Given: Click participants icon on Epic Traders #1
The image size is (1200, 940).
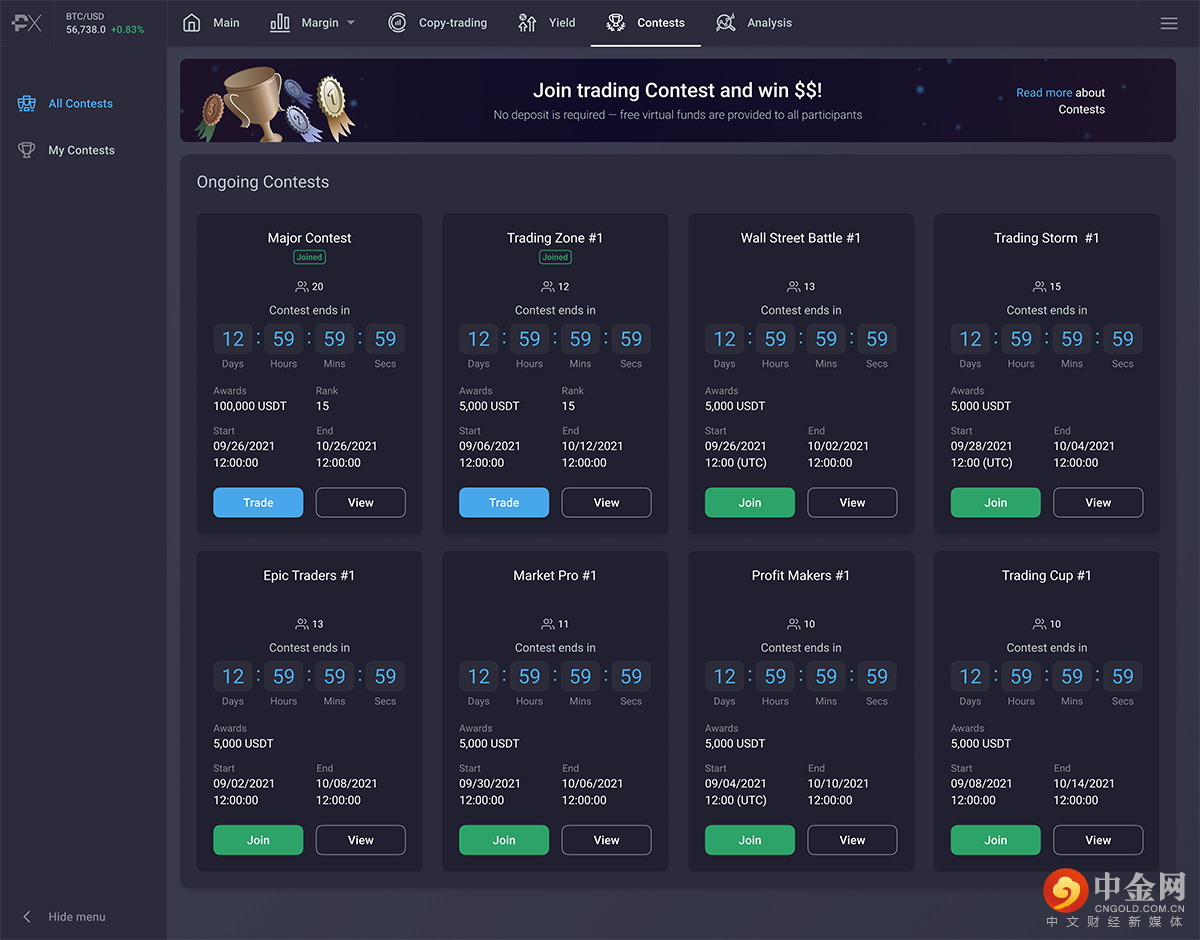Looking at the screenshot, I should coord(302,624).
